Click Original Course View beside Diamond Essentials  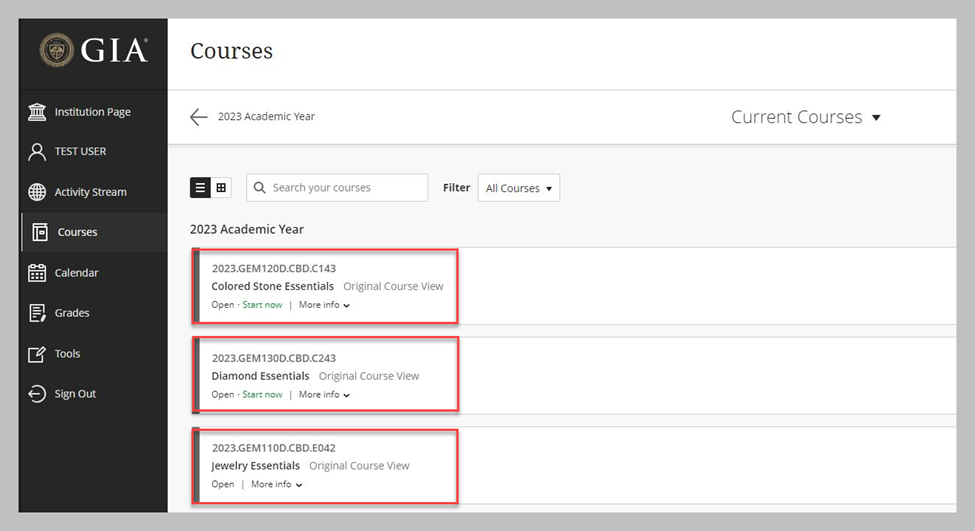369,376
